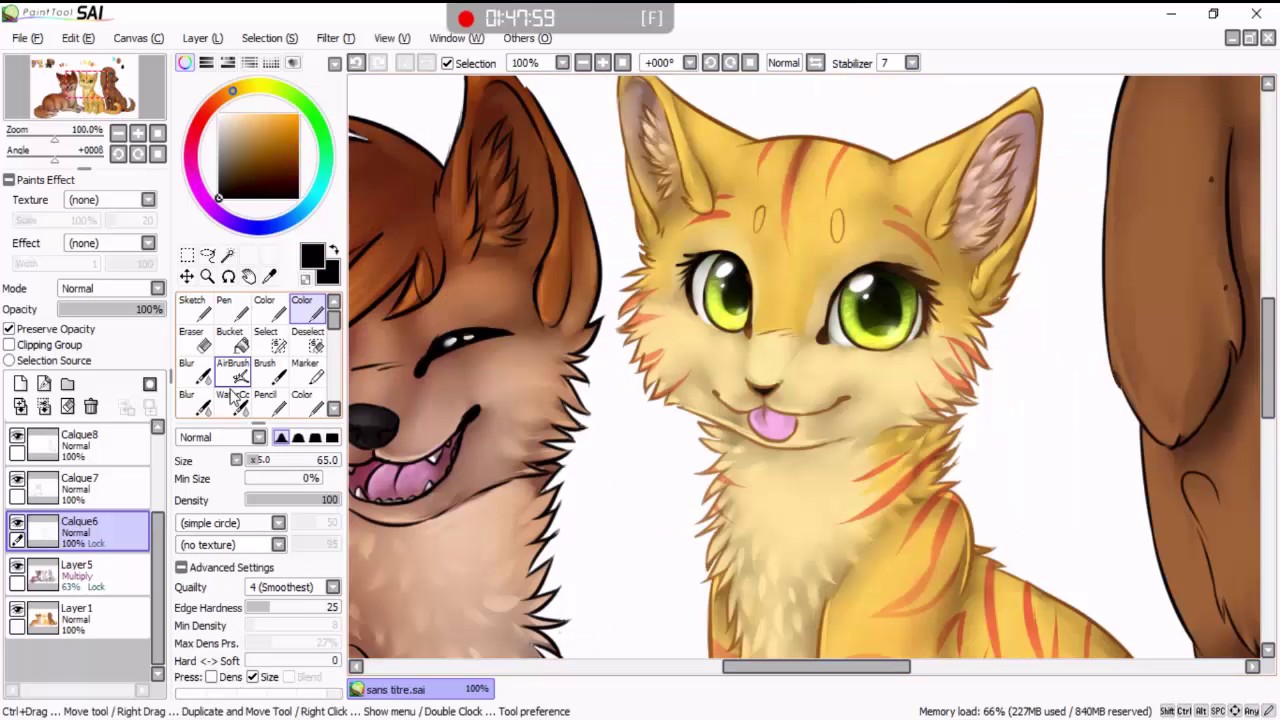This screenshot has width=1280, height=720.
Task: Collapse the Advanced Settings section
Action: point(181,567)
